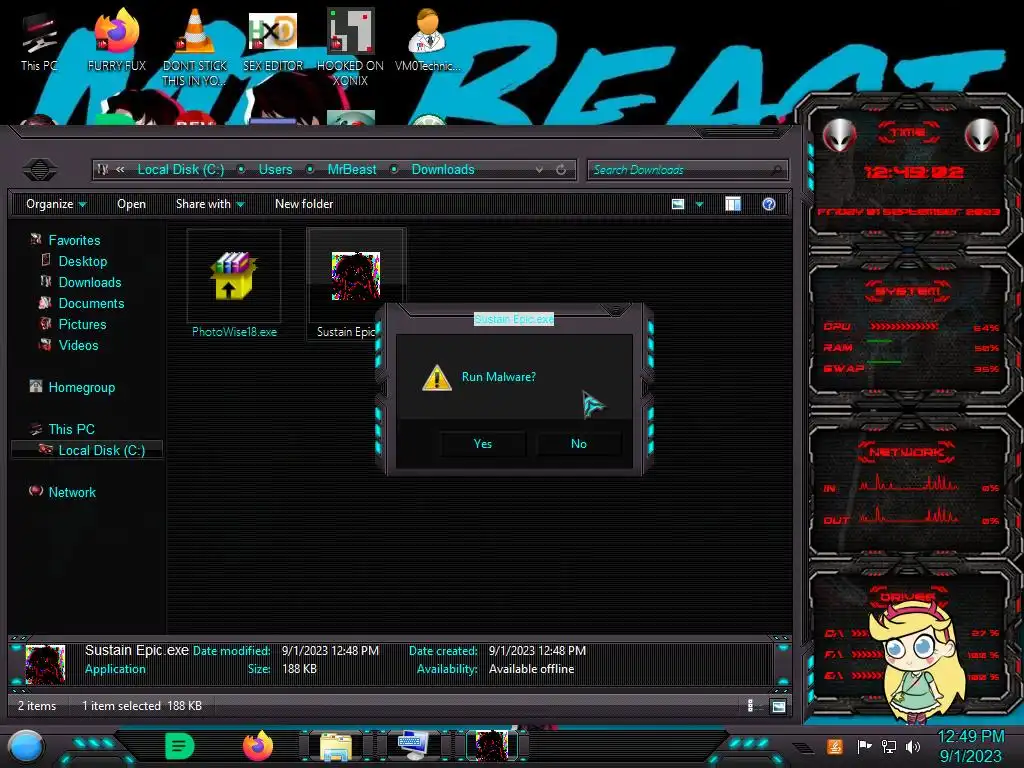Open the volume speaker tray icon

(x=913, y=746)
